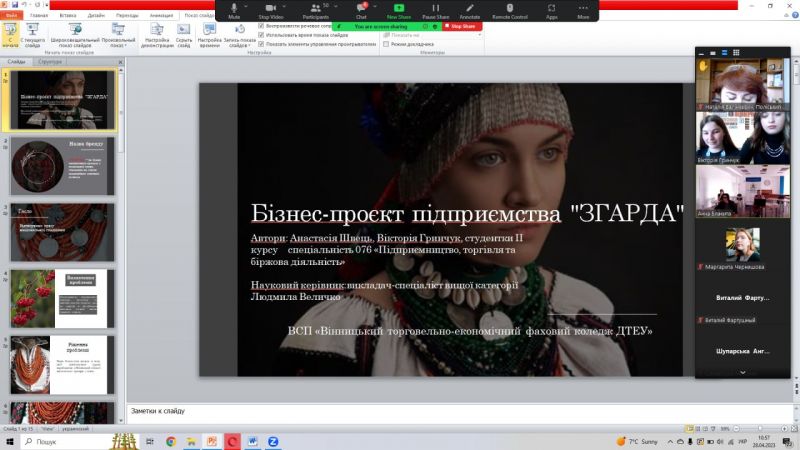Open the Home tab (Главная)

pyautogui.click(x=39, y=15)
